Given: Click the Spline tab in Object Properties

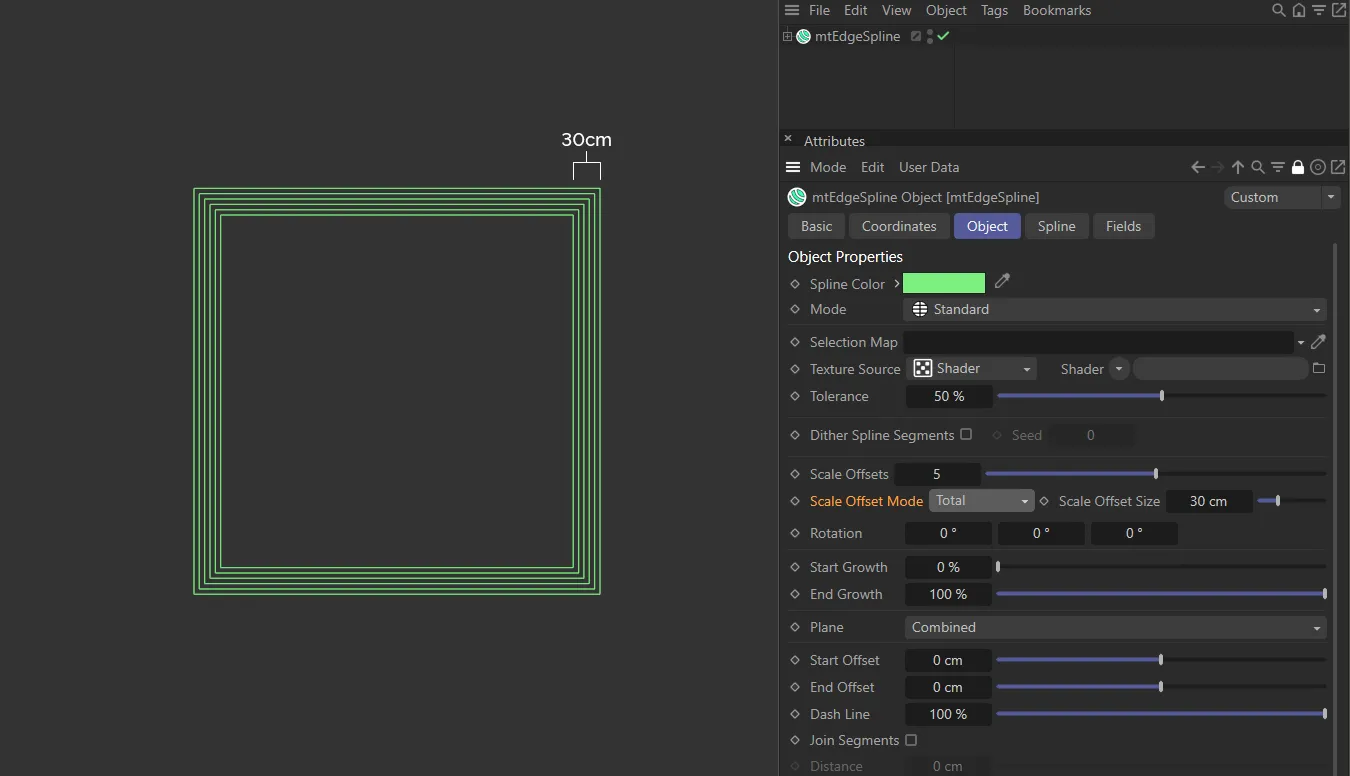Looking at the screenshot, I should pyautogui.click(x=1057, y=226).
